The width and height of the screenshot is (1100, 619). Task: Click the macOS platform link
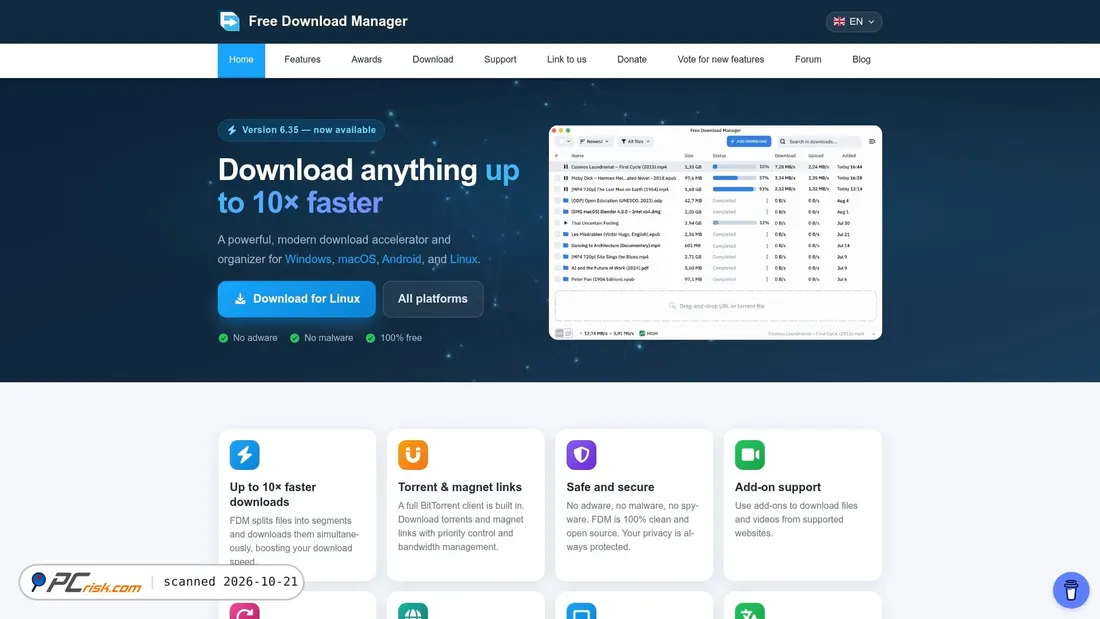point(356,259)
